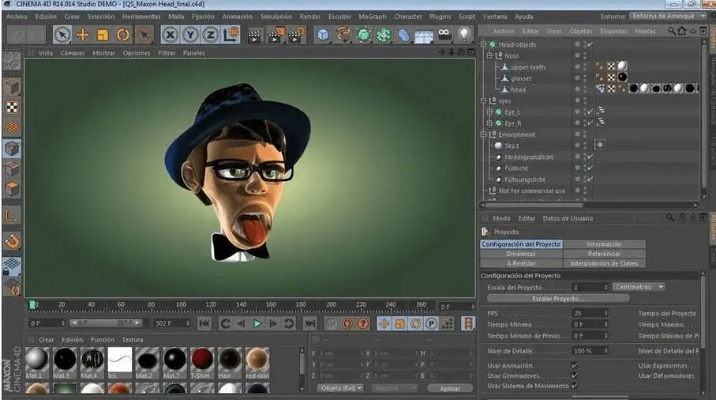Open the Entorno de Arranque layout dropdown
716x400 pixels.
668,16
